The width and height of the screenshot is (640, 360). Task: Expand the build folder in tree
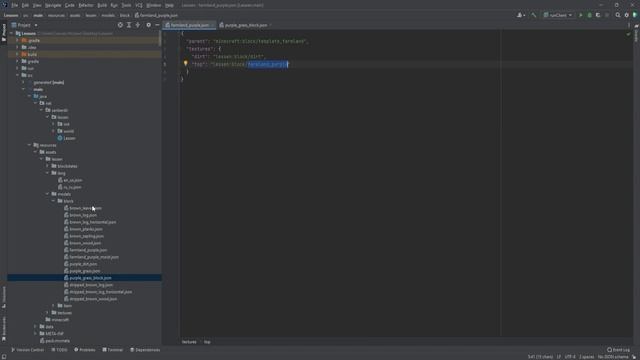point(18,54)
